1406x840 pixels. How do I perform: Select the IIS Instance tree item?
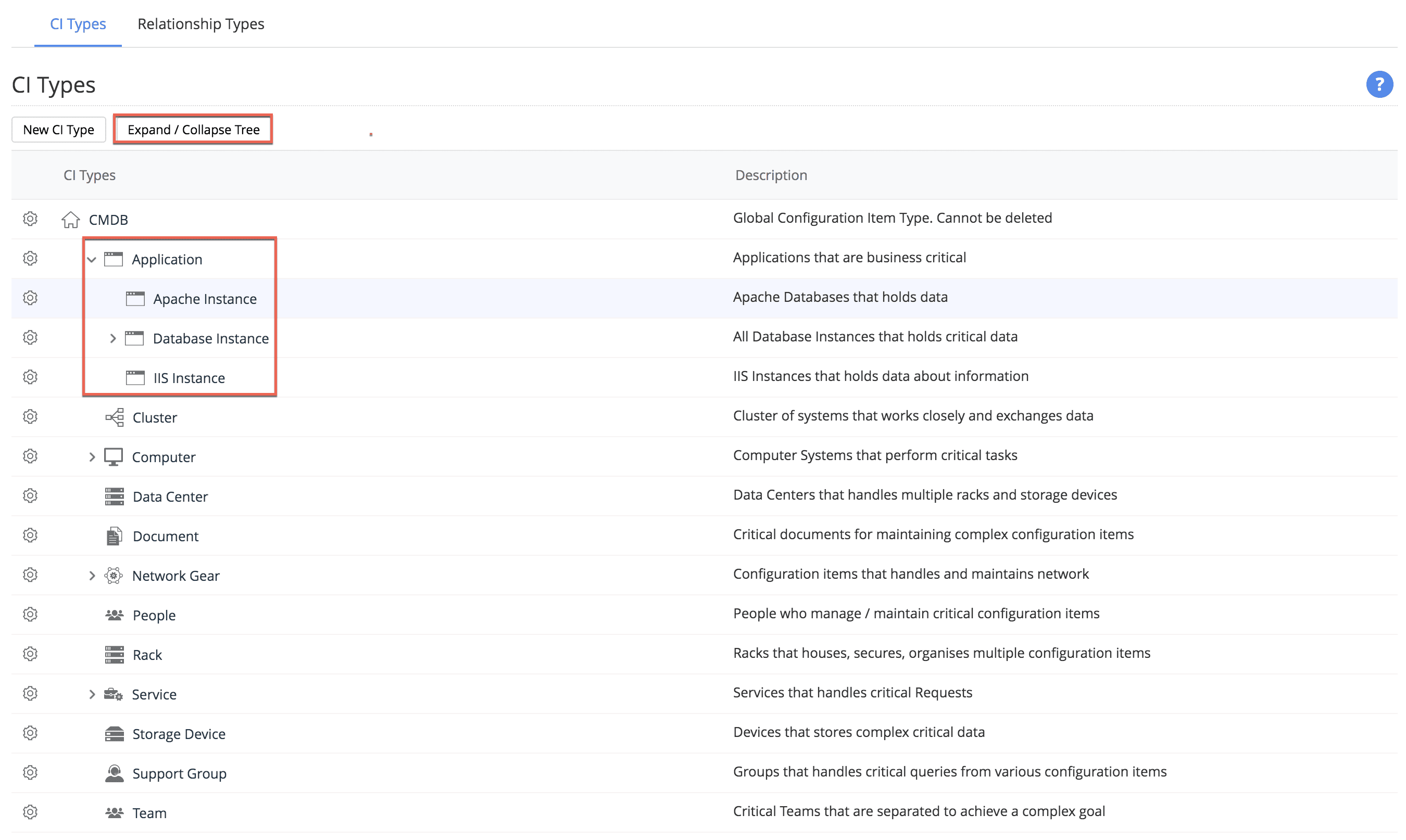(x=189, y=378)
